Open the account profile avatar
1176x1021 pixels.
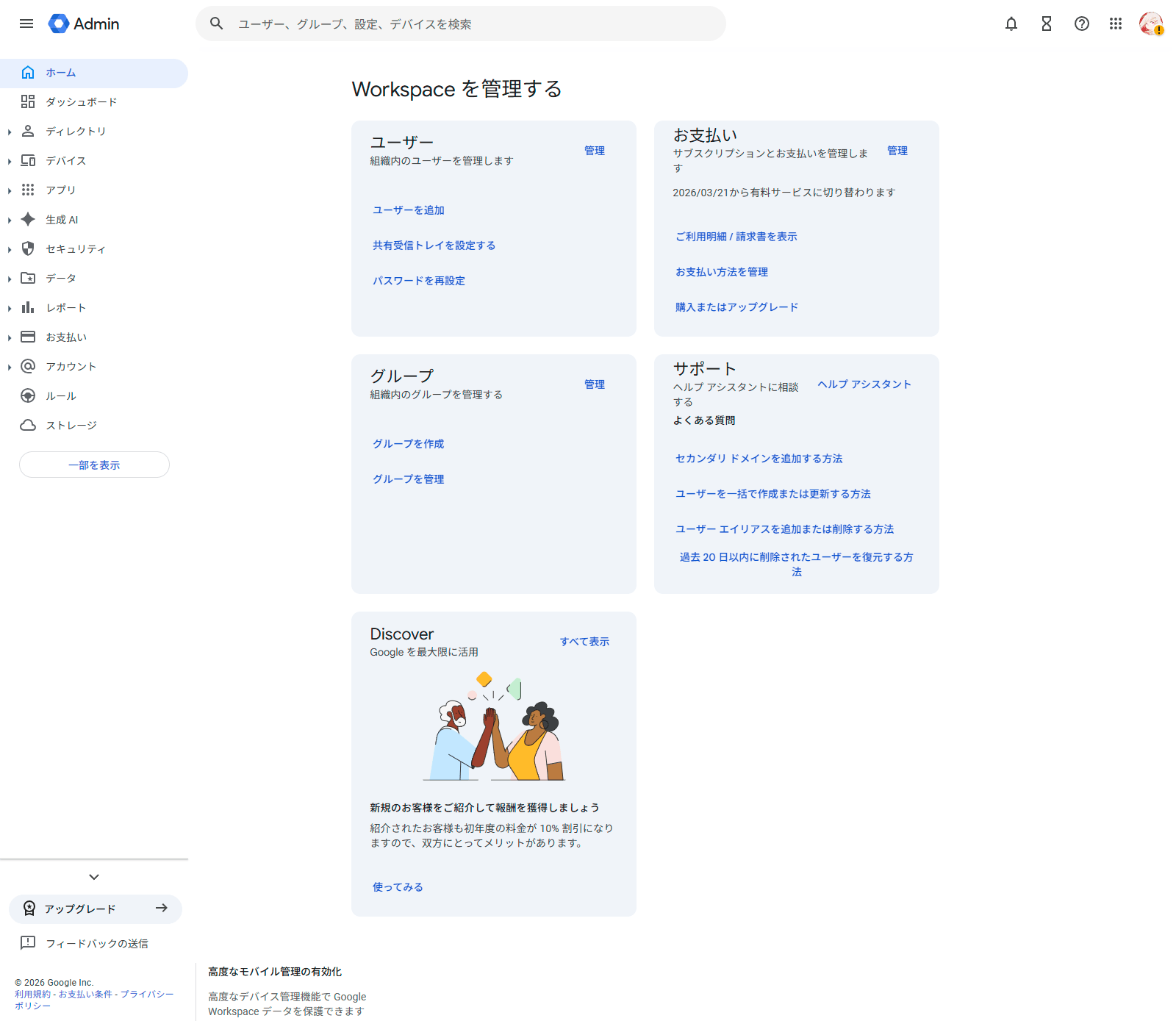[x=1150, y=24]
